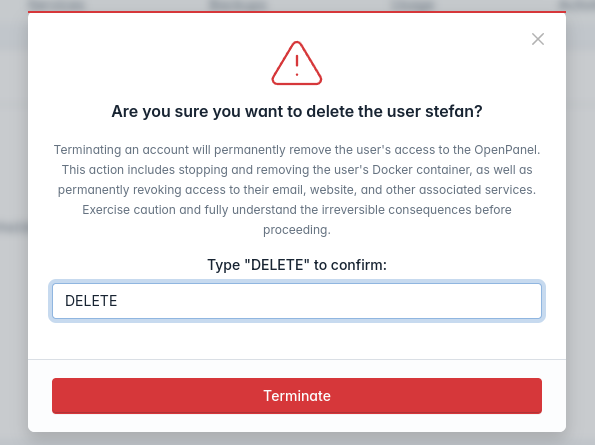This screenshot has width=595, height=445.
Task: Click the 'Type "DELETE" to confirm:' label
Action: point(297,265)
